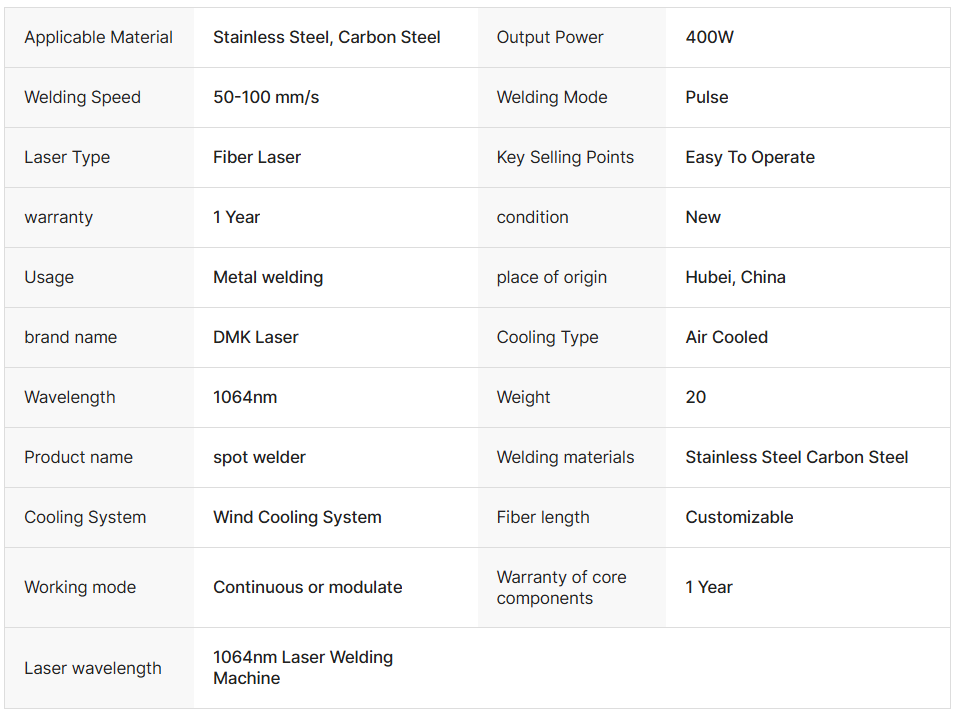Select the Air Cooled cooling type value
Image resolution: width=955 pixels, height=715 pixels.
pyautogui.click(x=727, y=338)
